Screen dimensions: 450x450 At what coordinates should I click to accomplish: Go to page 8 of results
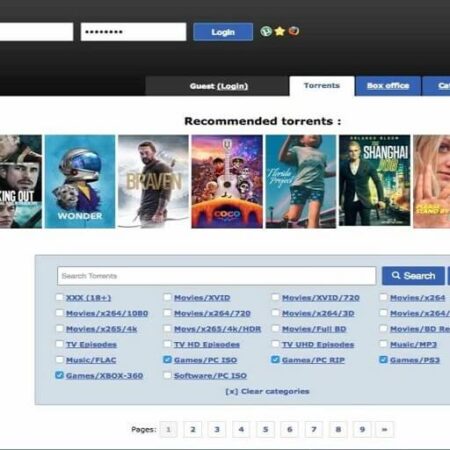(338, 429)
